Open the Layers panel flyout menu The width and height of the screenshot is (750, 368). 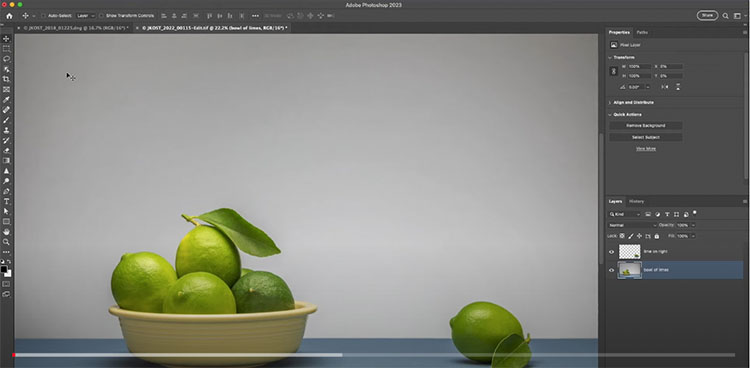click(x=744, y=201)
